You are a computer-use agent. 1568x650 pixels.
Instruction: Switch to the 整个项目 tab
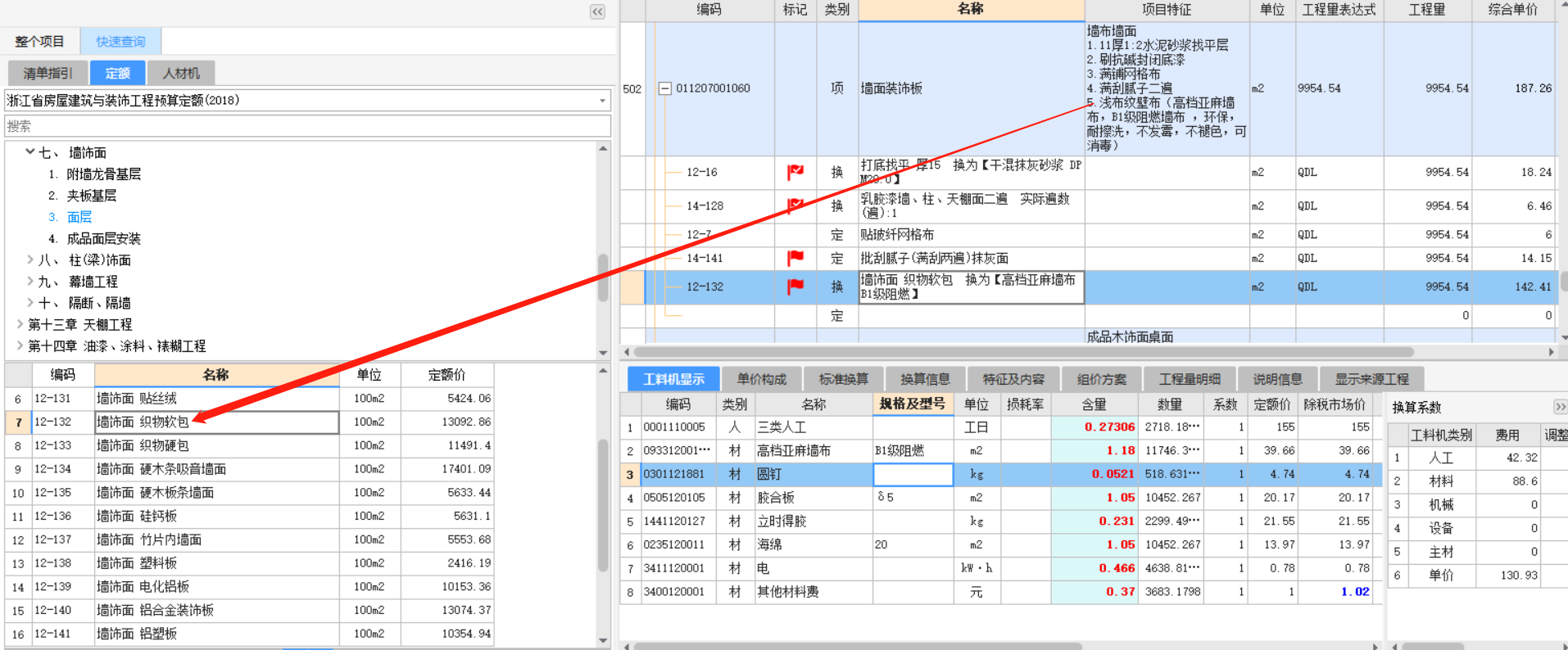tap(39, 41)
